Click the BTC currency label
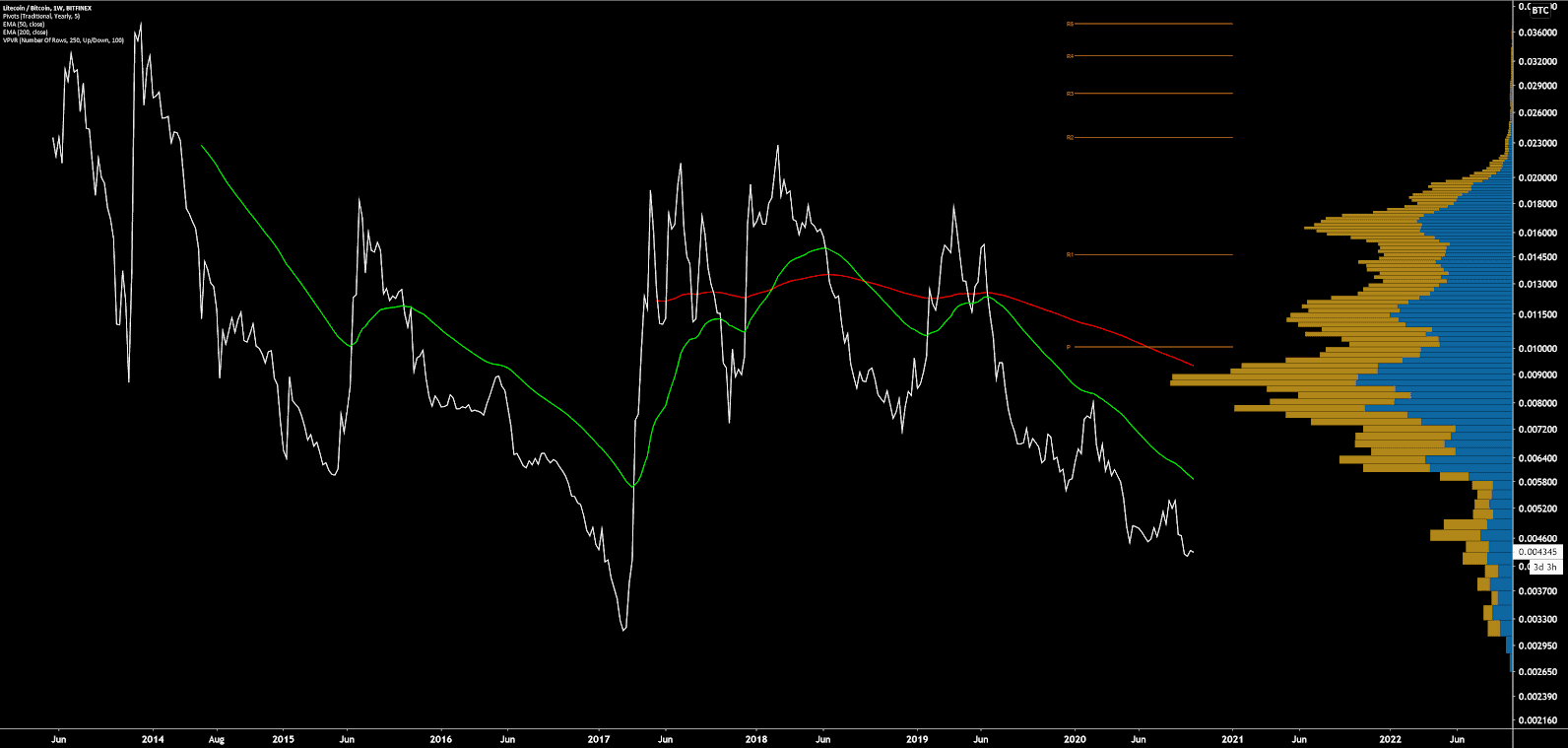 click(x=1539, y=9)
